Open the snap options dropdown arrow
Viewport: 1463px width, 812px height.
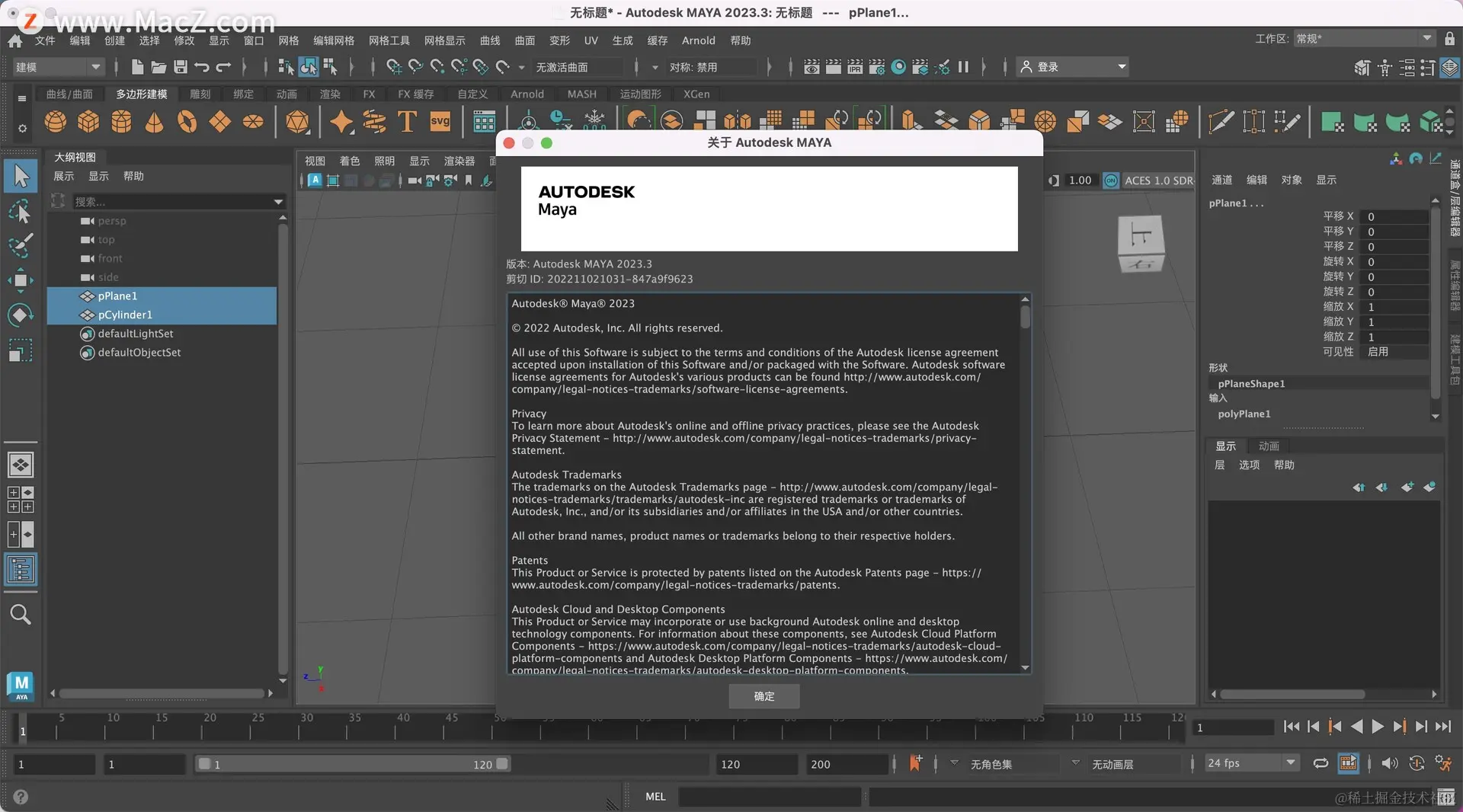(521, 67)
